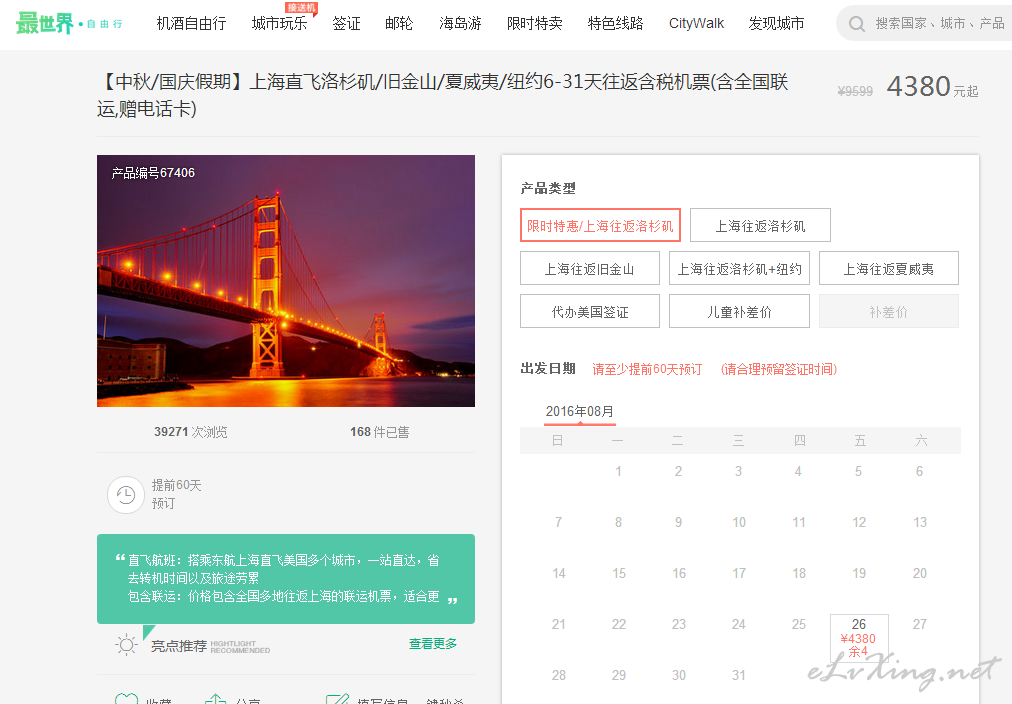Screen dimensions: 1012x704
Task: Click 查看更多 link
Action: pos(432,643)
